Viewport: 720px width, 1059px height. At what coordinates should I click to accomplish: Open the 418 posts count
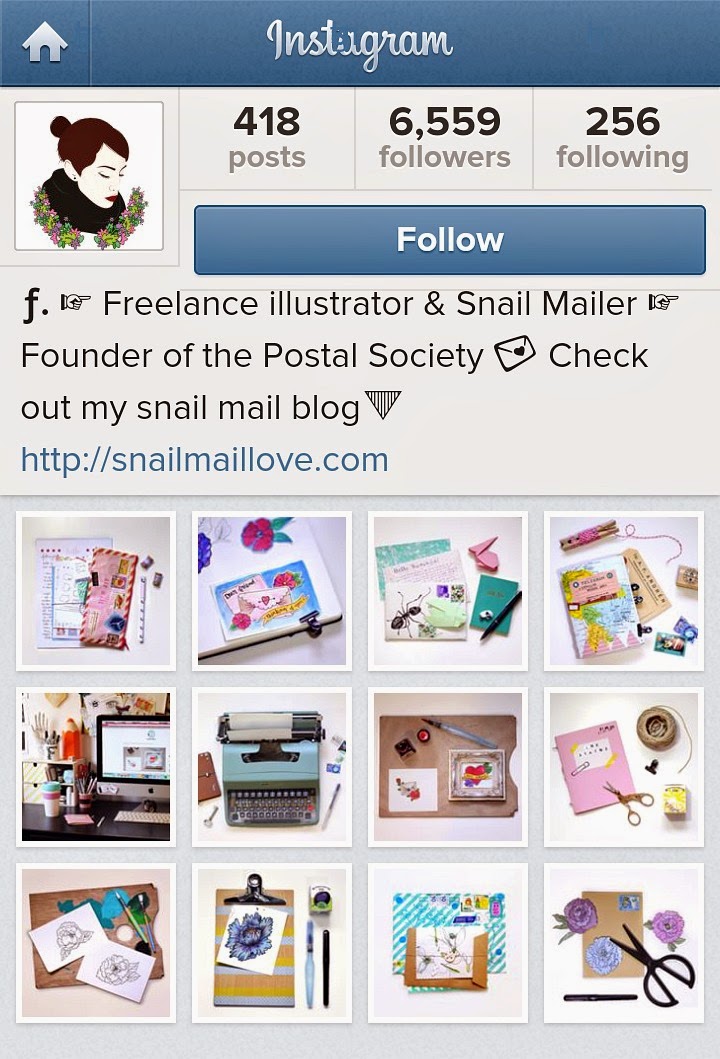point(267,138)
